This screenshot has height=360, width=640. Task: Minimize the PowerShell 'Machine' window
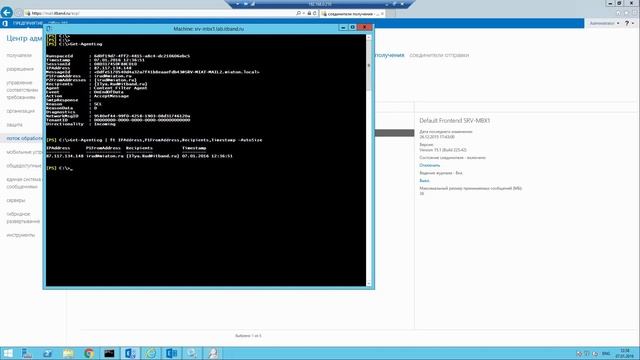pos(343,27)
